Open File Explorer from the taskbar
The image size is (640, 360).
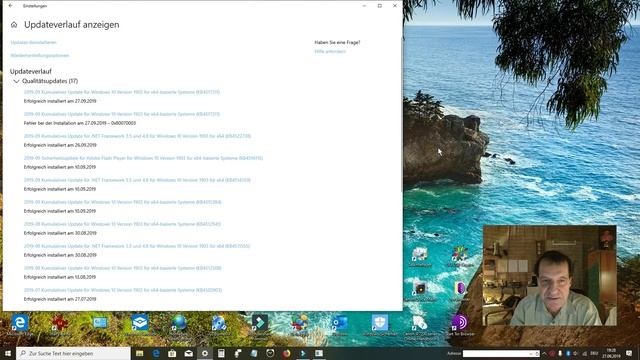coord(140,353)
